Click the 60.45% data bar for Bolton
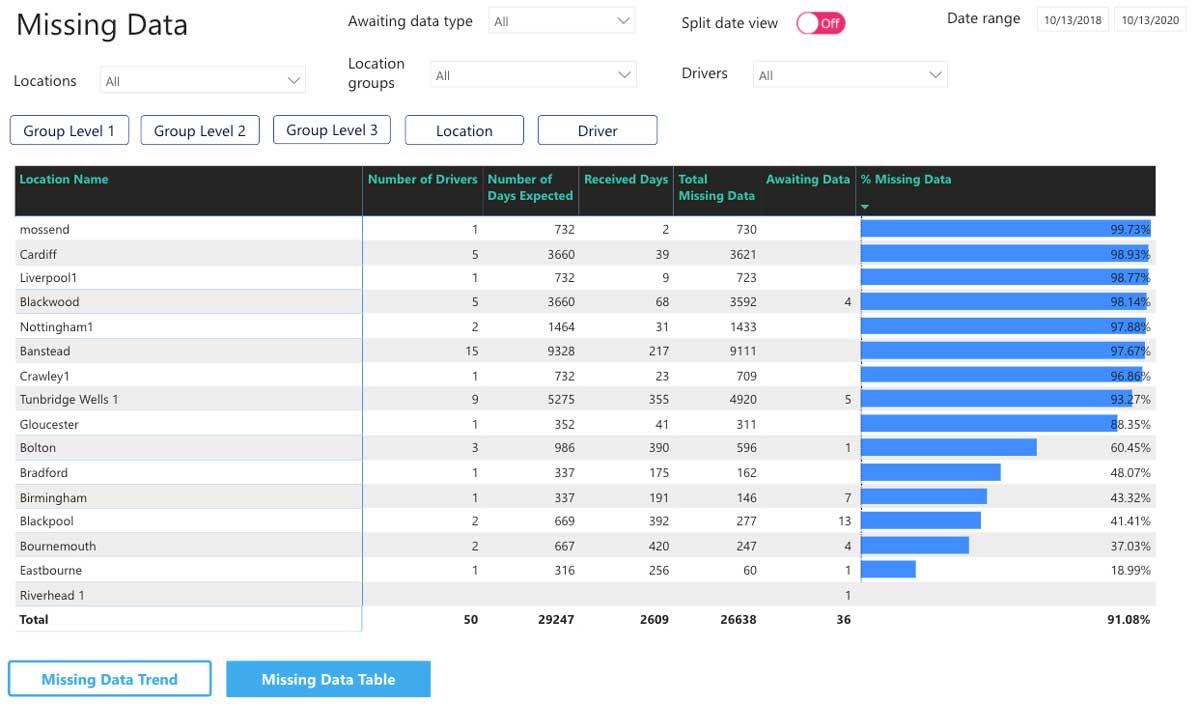The image size is (1200, 704). (x=949, y=447)
